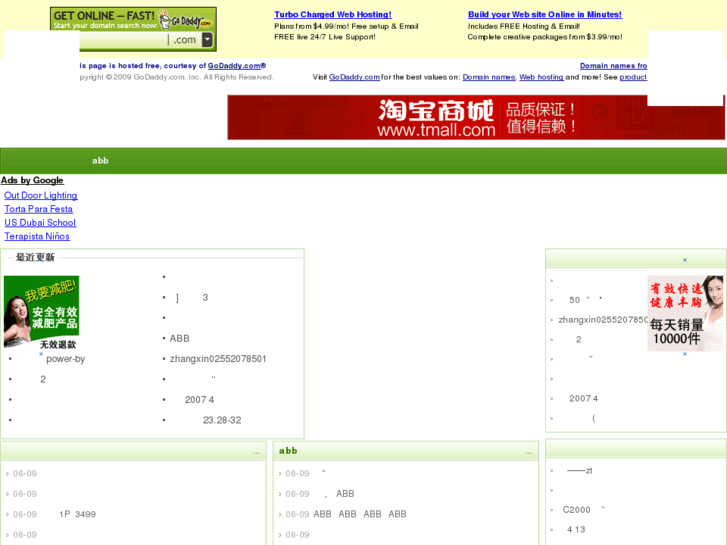Open the underlined Domain names link

[x=489, y=77]
